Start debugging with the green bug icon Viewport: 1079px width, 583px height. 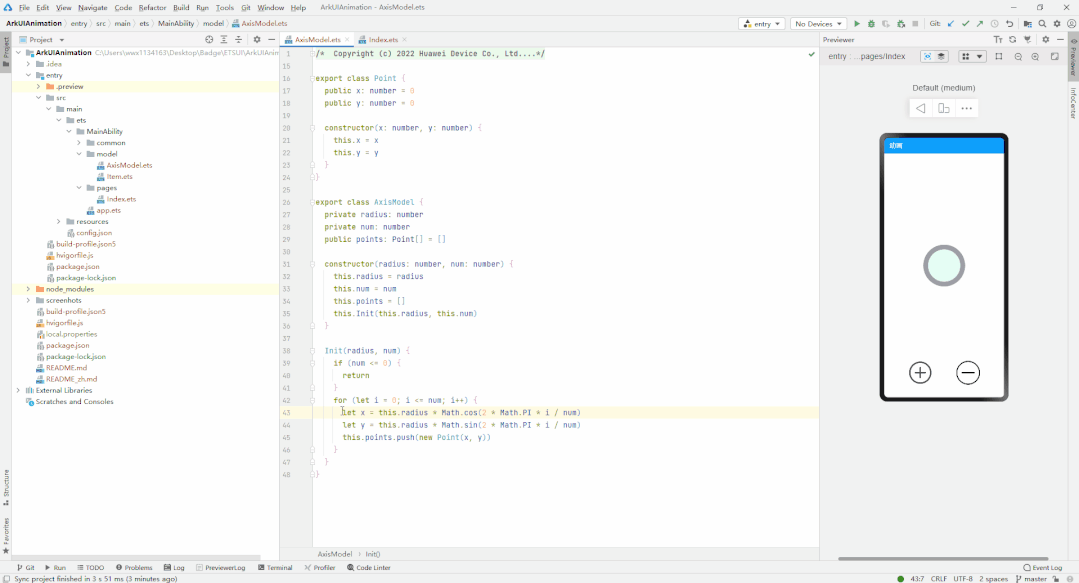coord(871,23)
